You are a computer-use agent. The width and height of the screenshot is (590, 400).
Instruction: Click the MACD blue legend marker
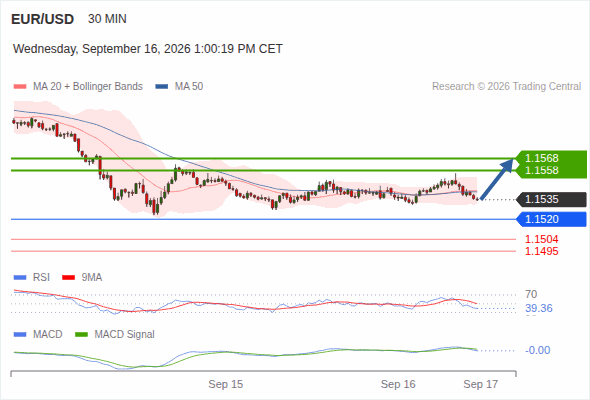tap(20, 335)
